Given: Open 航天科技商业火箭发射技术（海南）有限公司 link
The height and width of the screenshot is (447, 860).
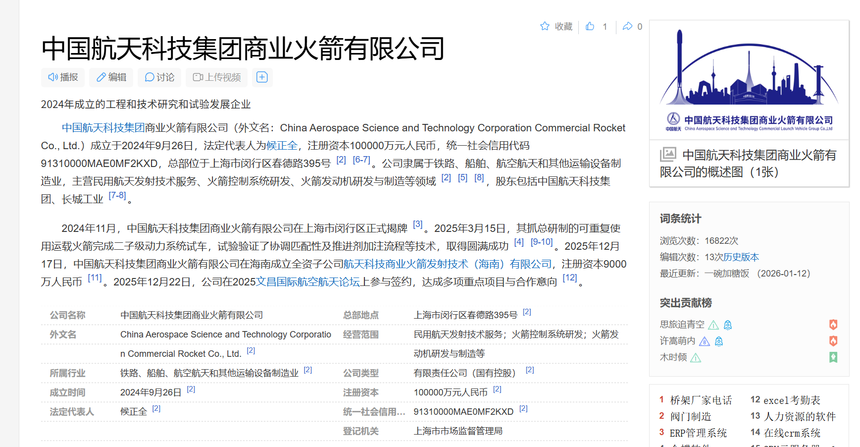Looking at the screenshot, I should tap(448, 264).
